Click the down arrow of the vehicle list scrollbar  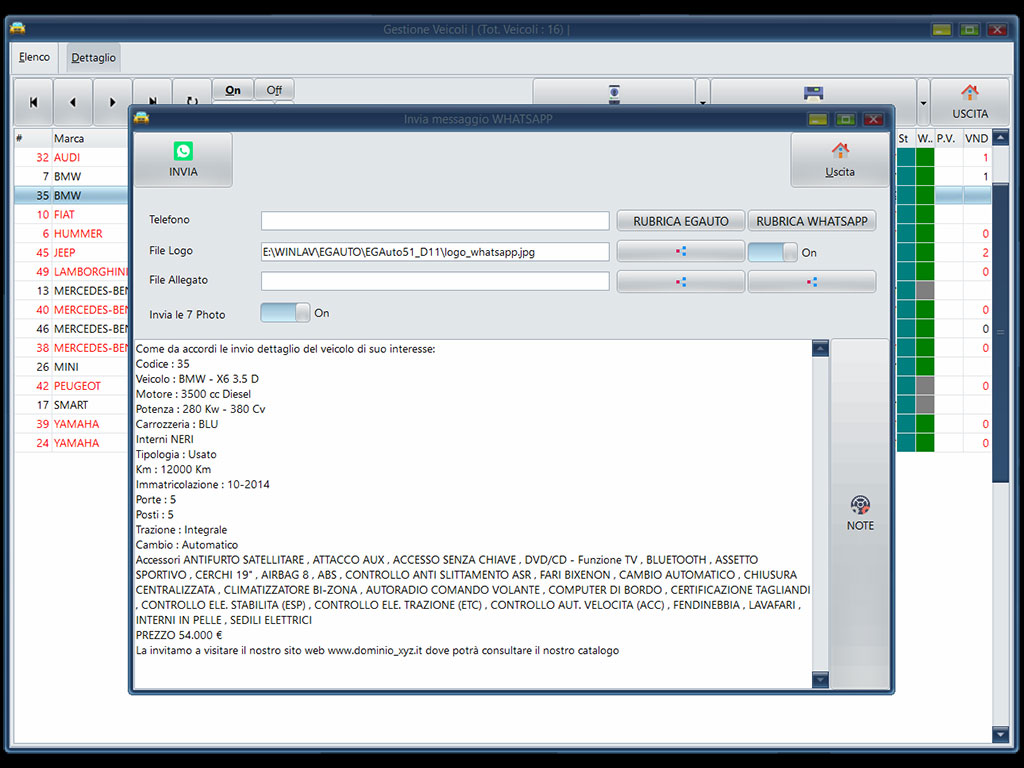pyautogui.click(x=1000, y=735)
